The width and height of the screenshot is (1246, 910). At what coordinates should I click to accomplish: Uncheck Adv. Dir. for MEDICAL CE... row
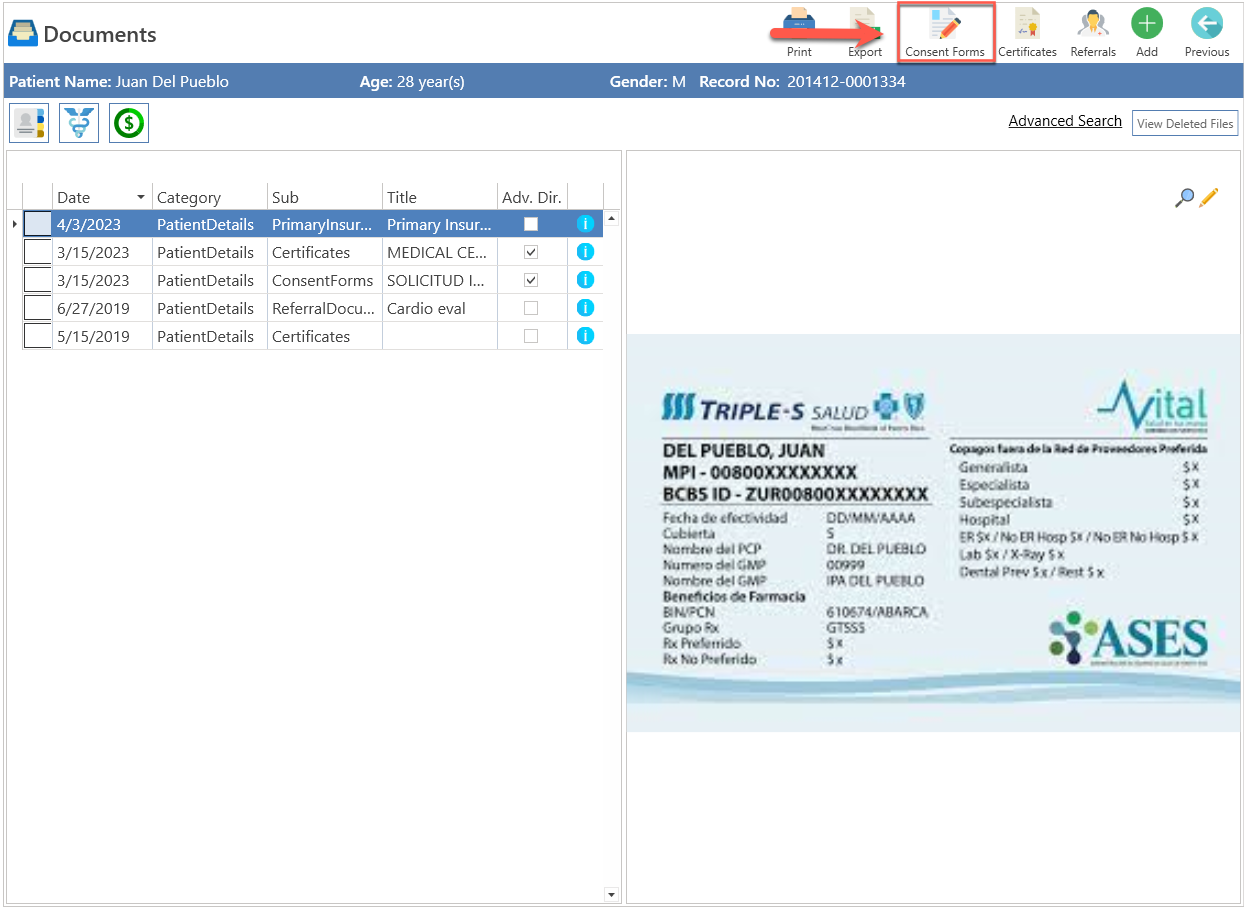click(531, 252)
